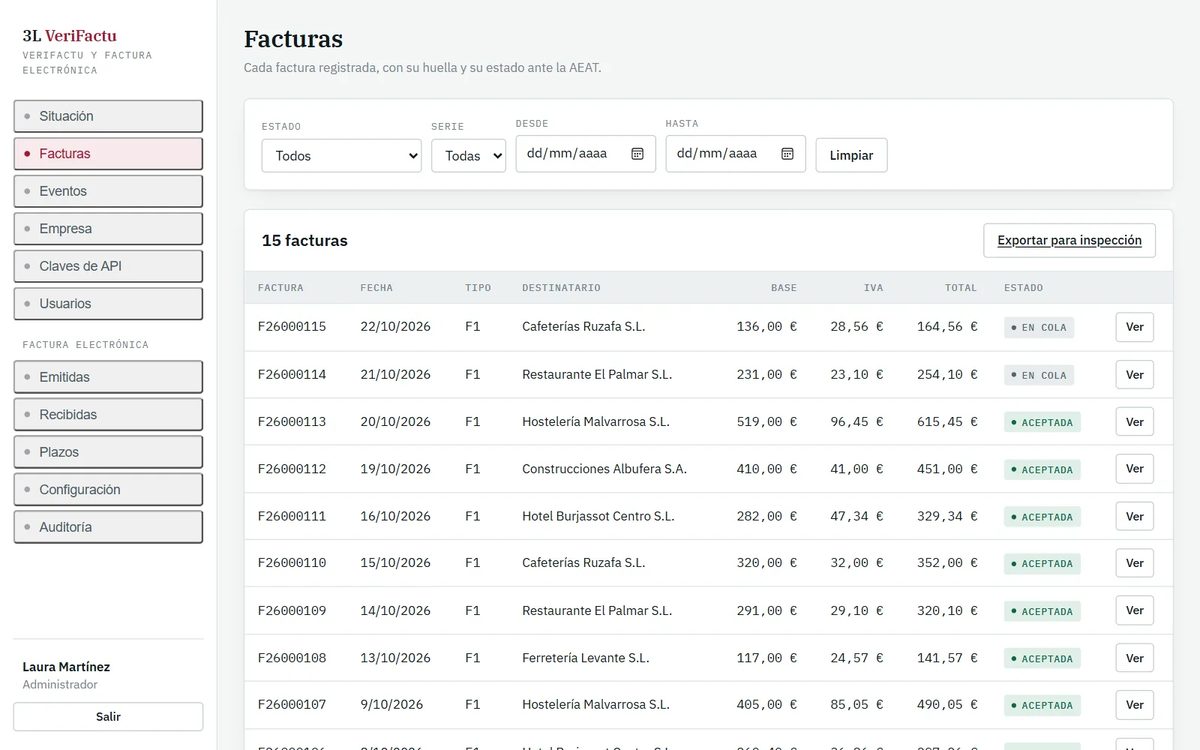
Task: Open calendar picker in Desde date field
Action: point(637,154)
